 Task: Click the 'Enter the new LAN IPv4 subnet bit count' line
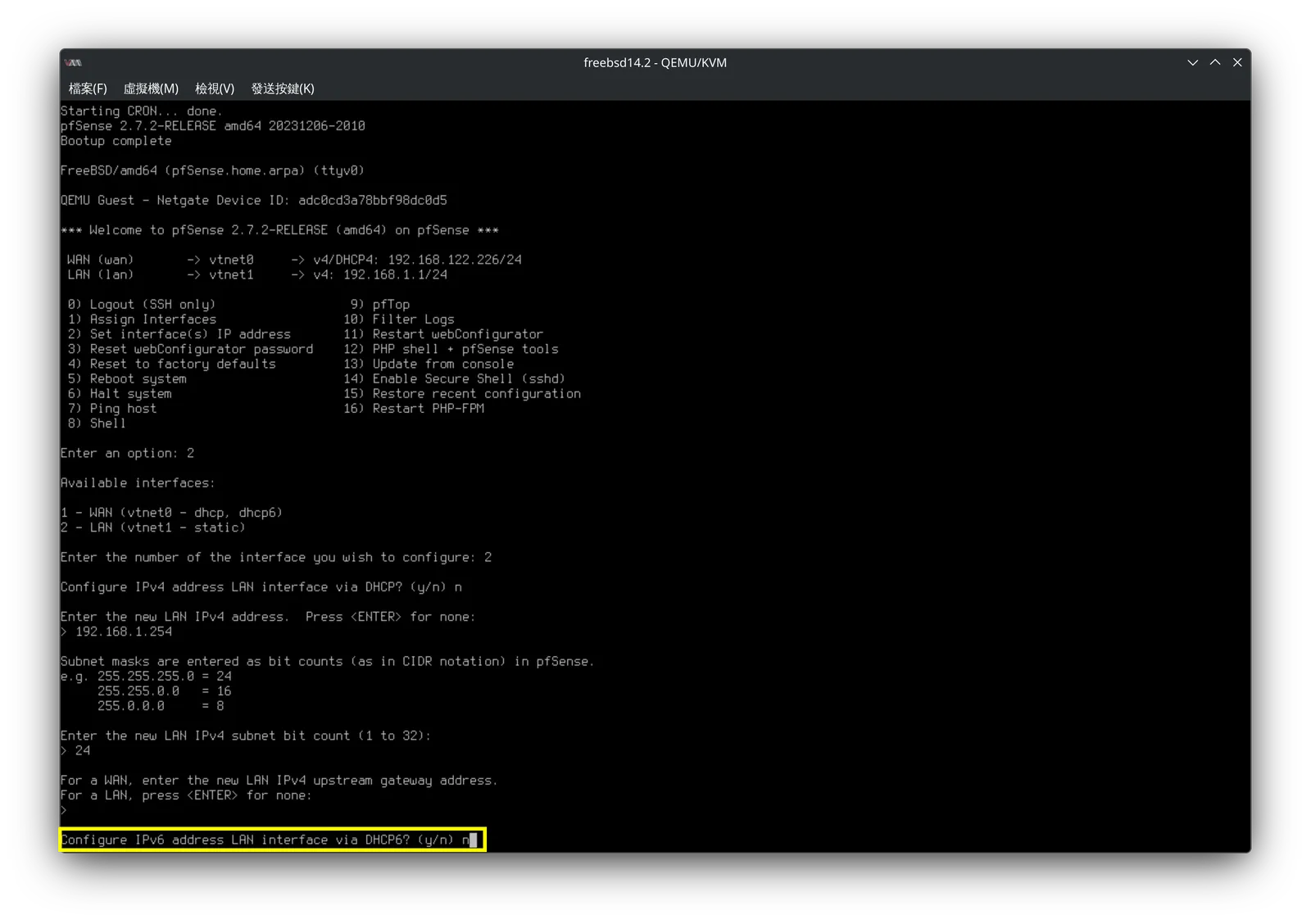(x=246, y=736)
